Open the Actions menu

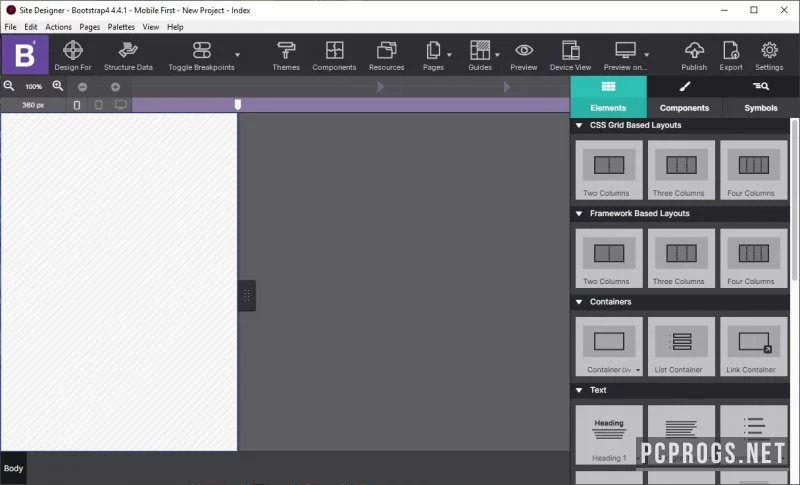click(58, 27)
